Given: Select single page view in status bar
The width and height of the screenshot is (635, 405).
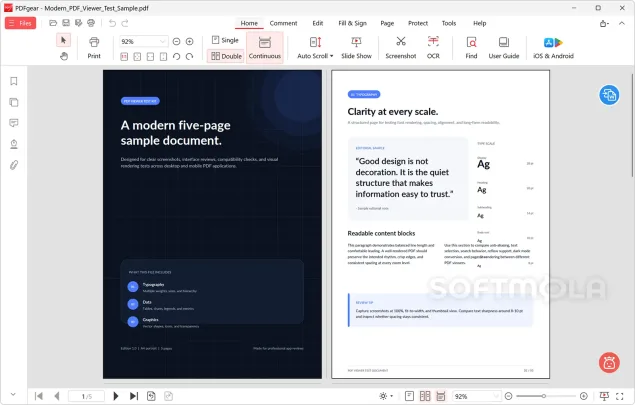Looking at the screenshot, I should click(409, 396).
